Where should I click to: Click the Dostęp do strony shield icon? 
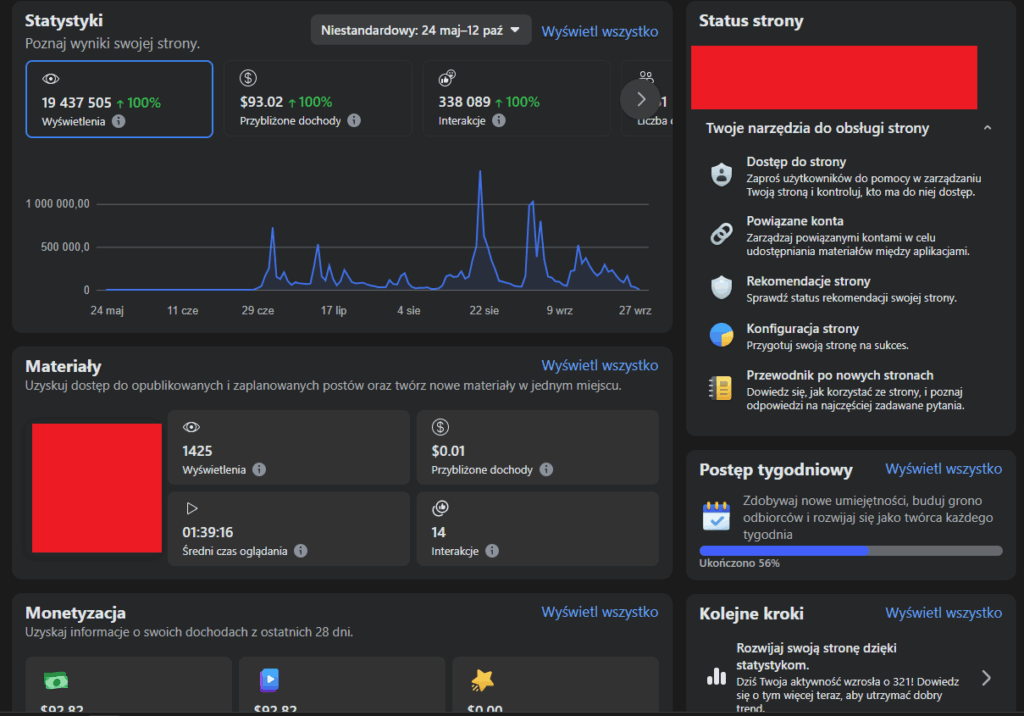(721, 175)
